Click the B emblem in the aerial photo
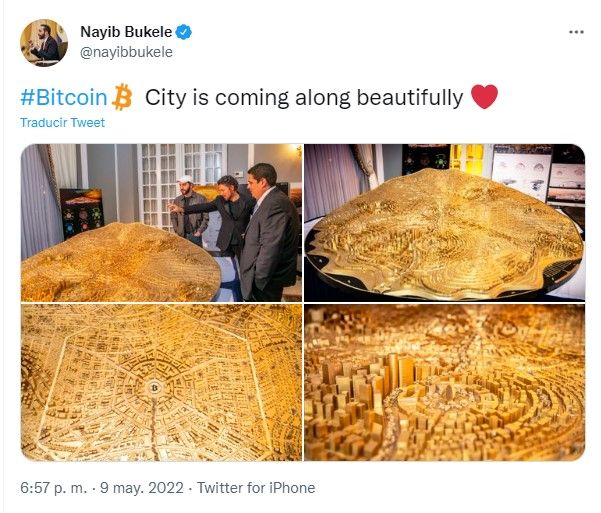 [x=154, y=388]
